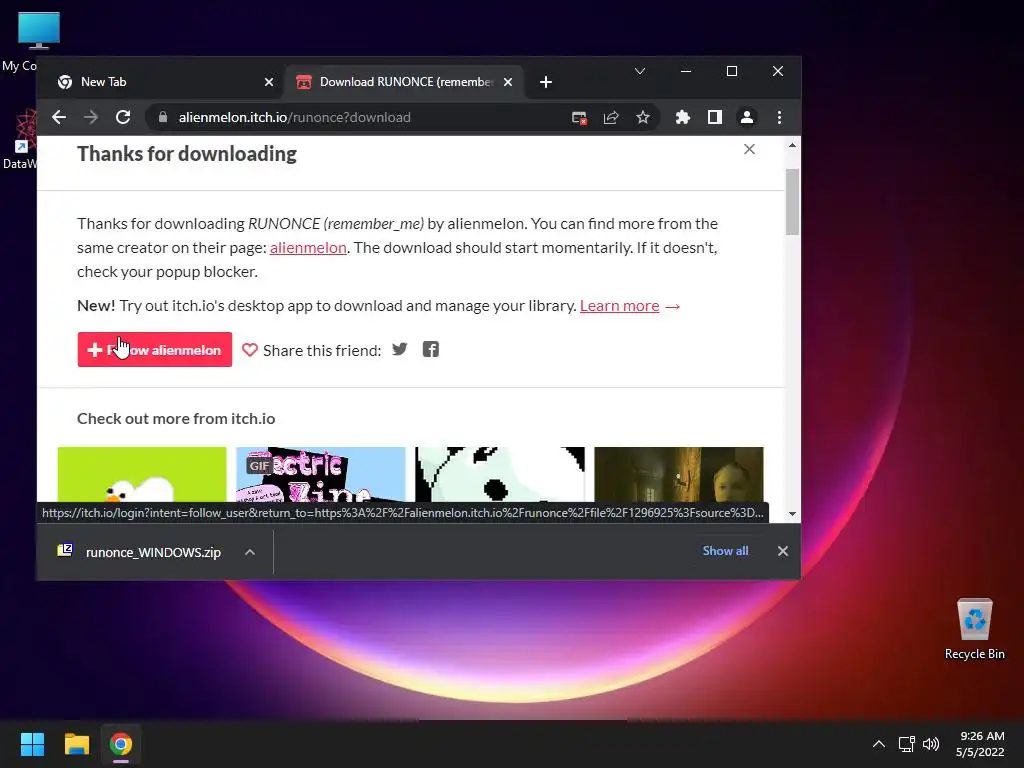The image size is (1024, 768).
Task: Share on Twitter icon
Action: (x=400, y=349)
